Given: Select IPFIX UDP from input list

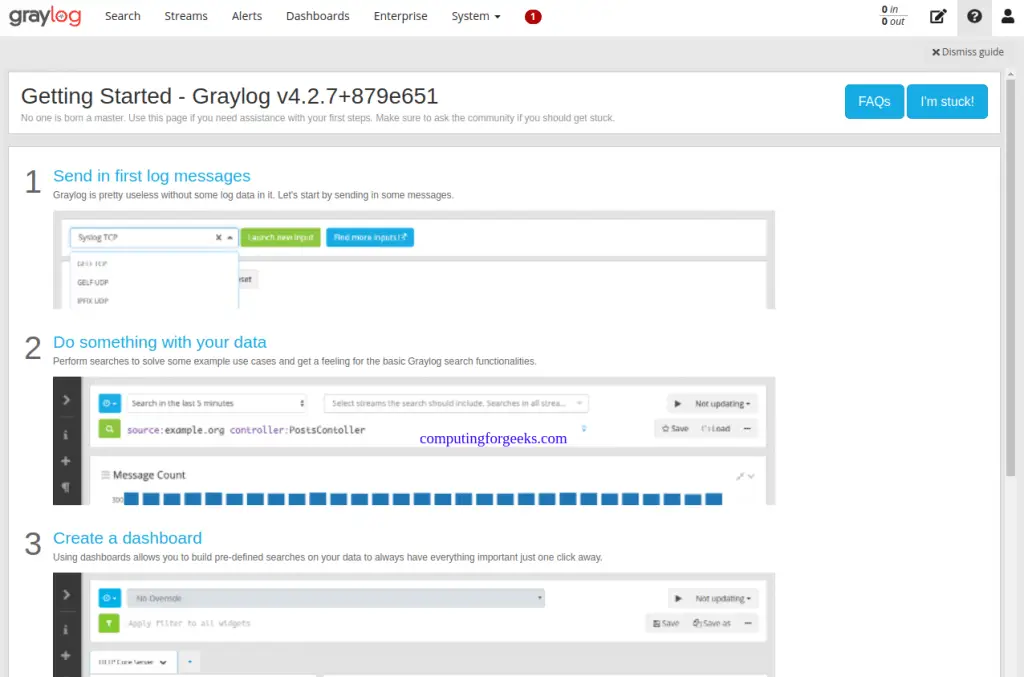Looking at the screenshot, I should [x=93, y=301].
